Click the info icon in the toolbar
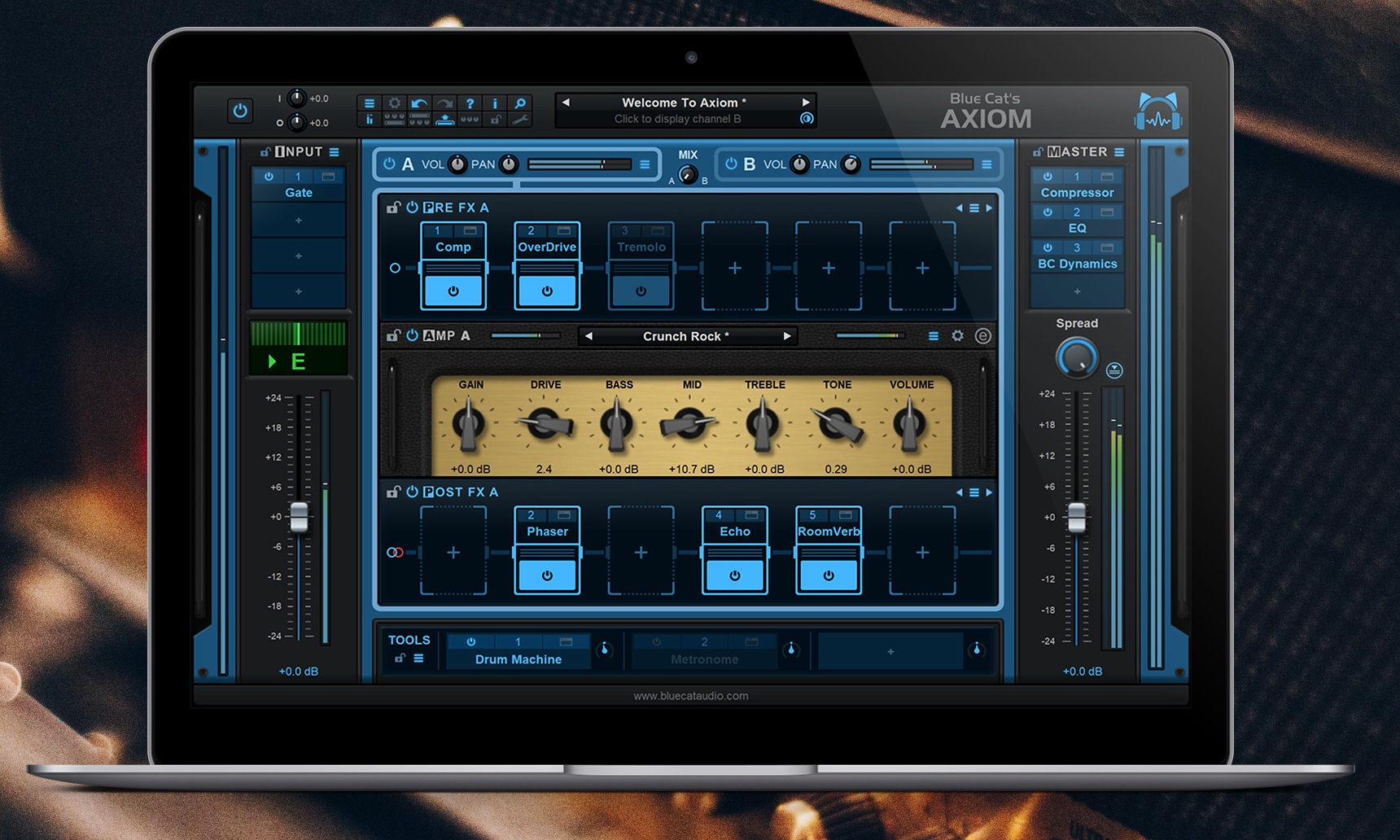 pos(496,103)
